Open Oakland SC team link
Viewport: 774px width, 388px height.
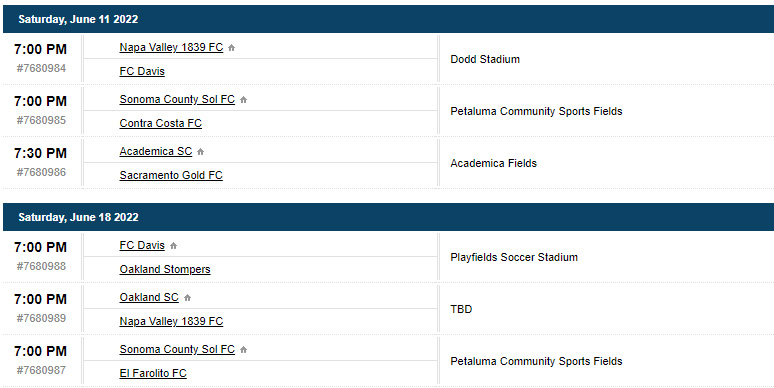[149, 298]
